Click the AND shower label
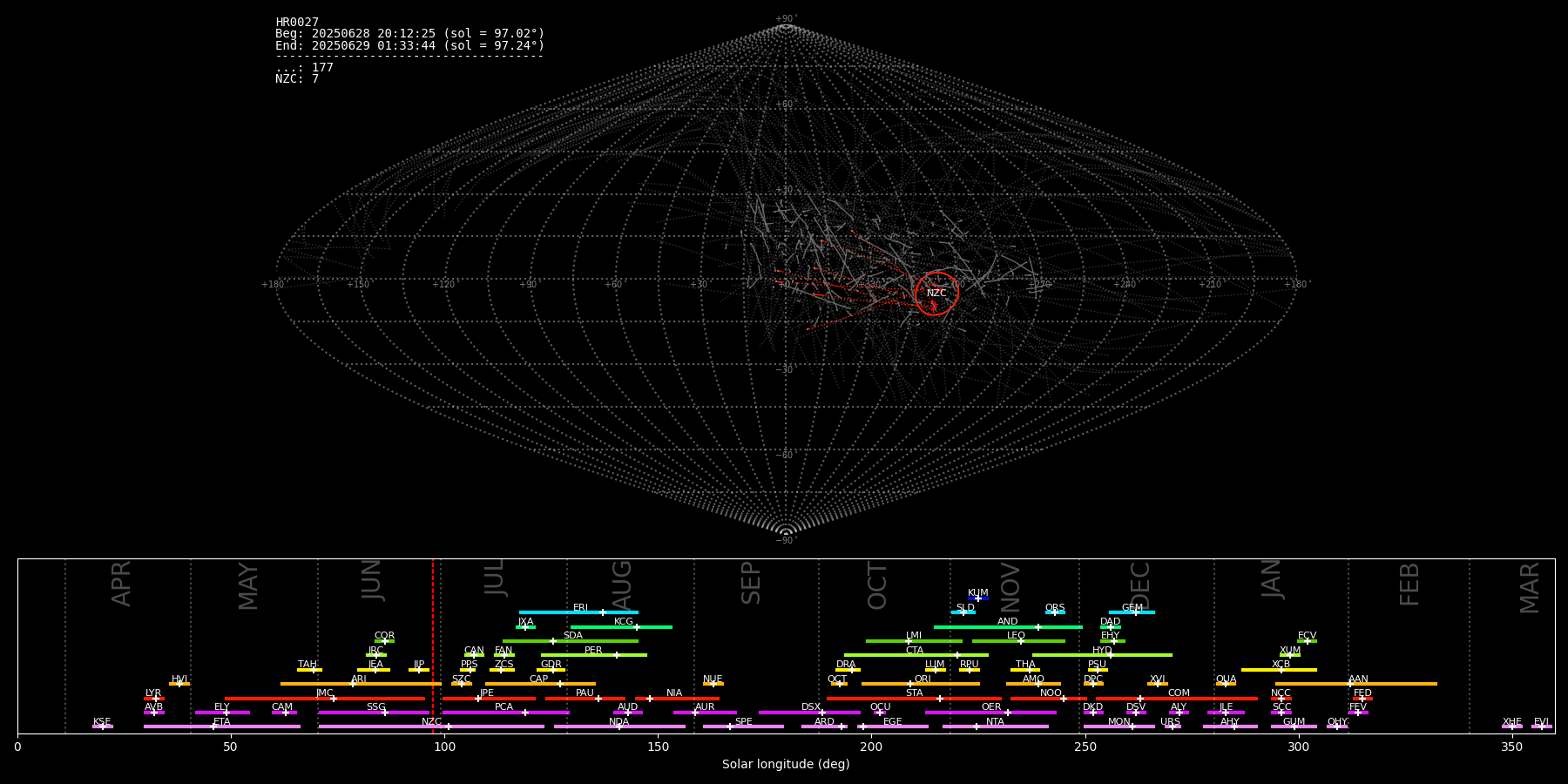The width and height of the screenshot is (1568, 784). pyautogui.click(x=1008, y=622)
